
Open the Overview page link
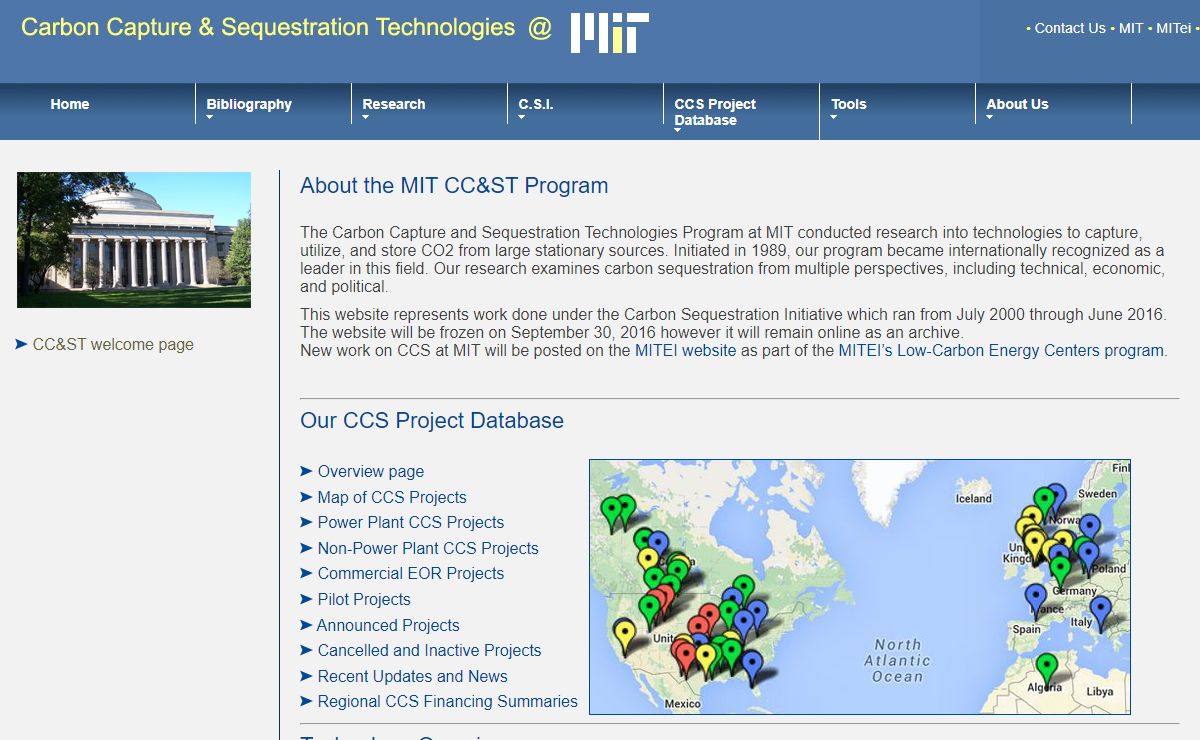click(371, 471)
